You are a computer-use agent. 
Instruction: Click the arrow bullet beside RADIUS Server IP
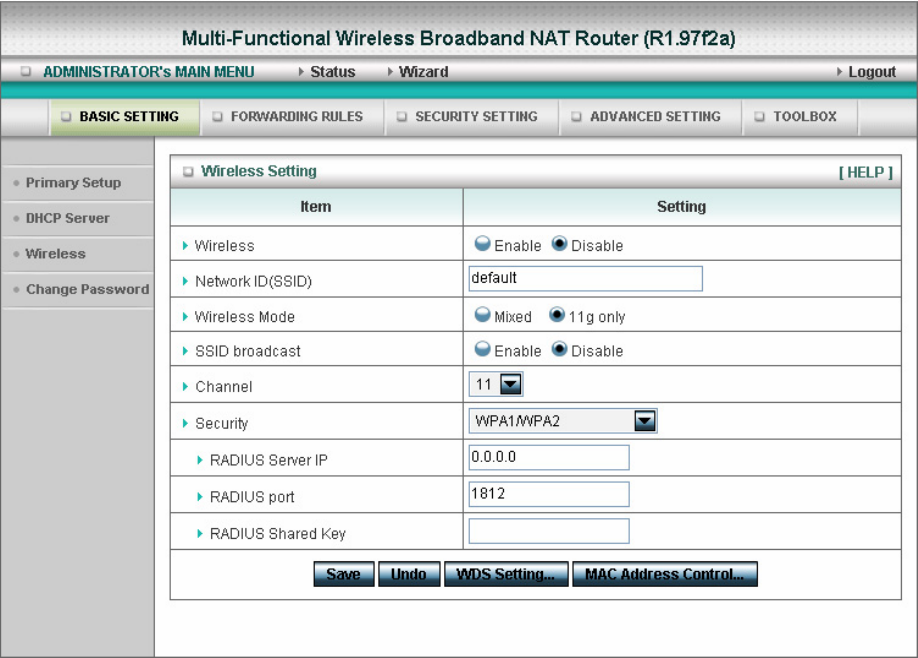click(x=200, y=460)
